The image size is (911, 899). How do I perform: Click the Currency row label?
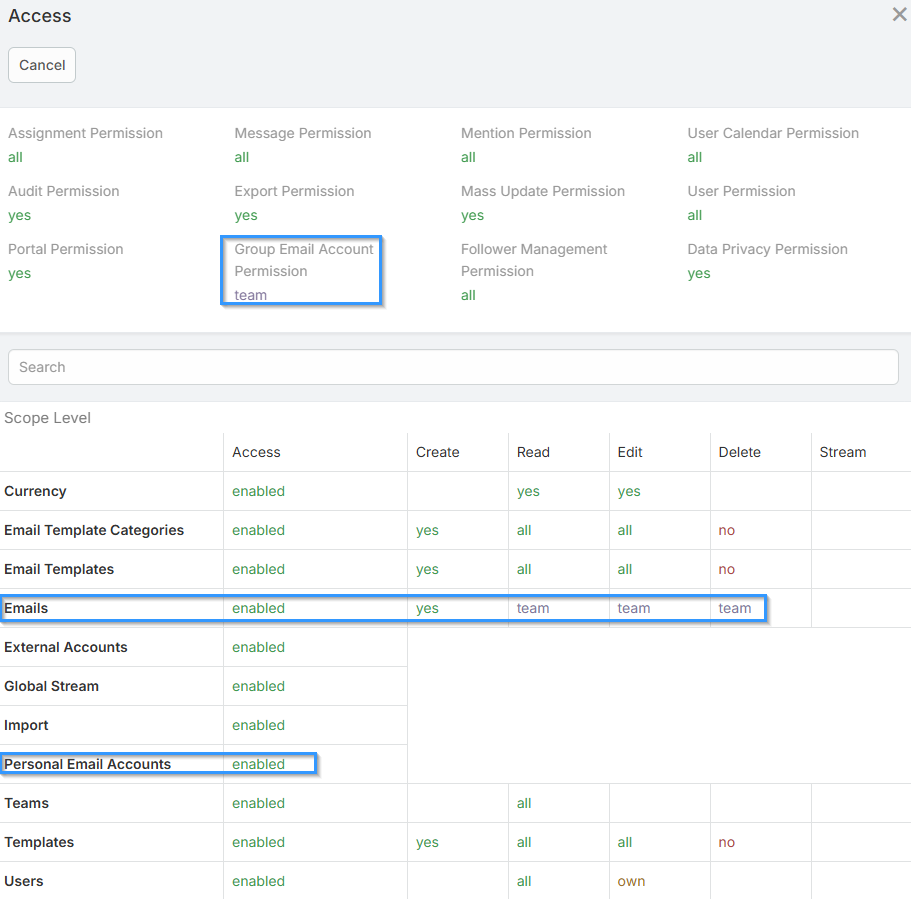click(35, 491)
